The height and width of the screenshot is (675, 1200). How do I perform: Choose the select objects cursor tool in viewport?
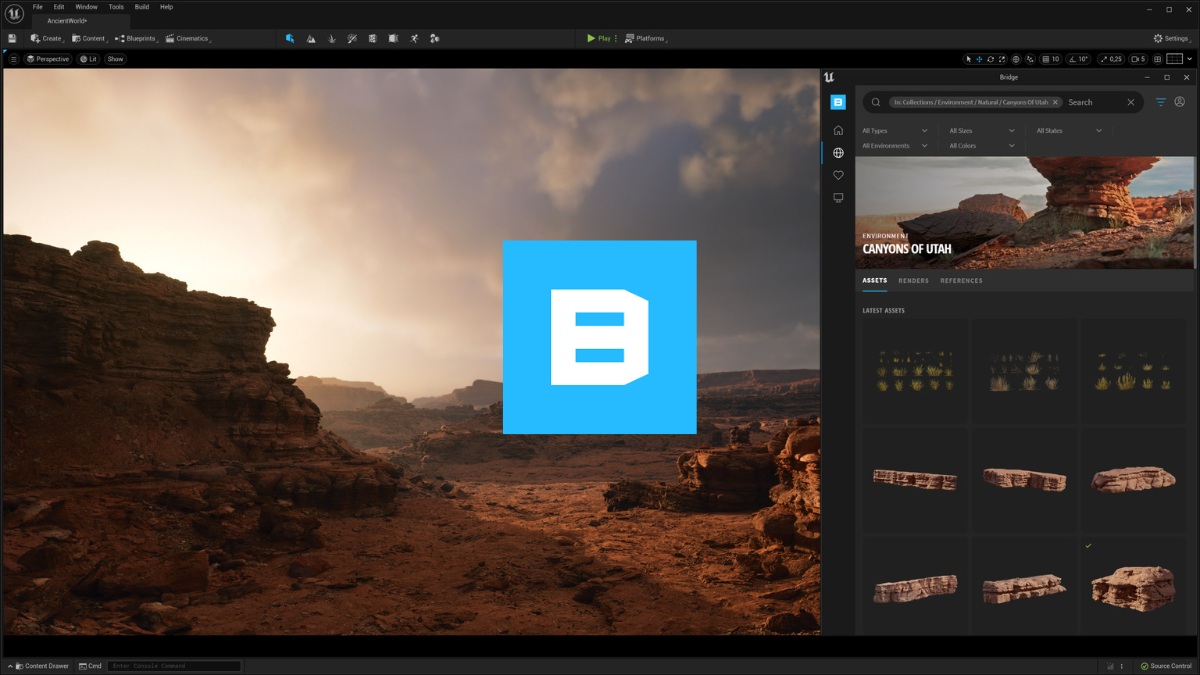point(968,59)
